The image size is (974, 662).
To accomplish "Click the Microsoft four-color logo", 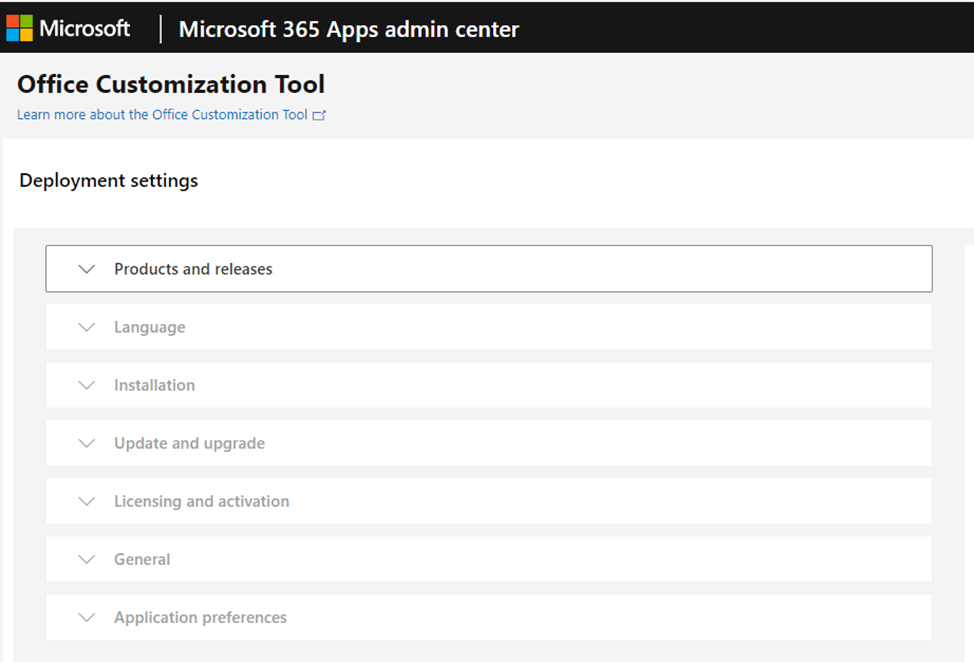I will (19, 28).
